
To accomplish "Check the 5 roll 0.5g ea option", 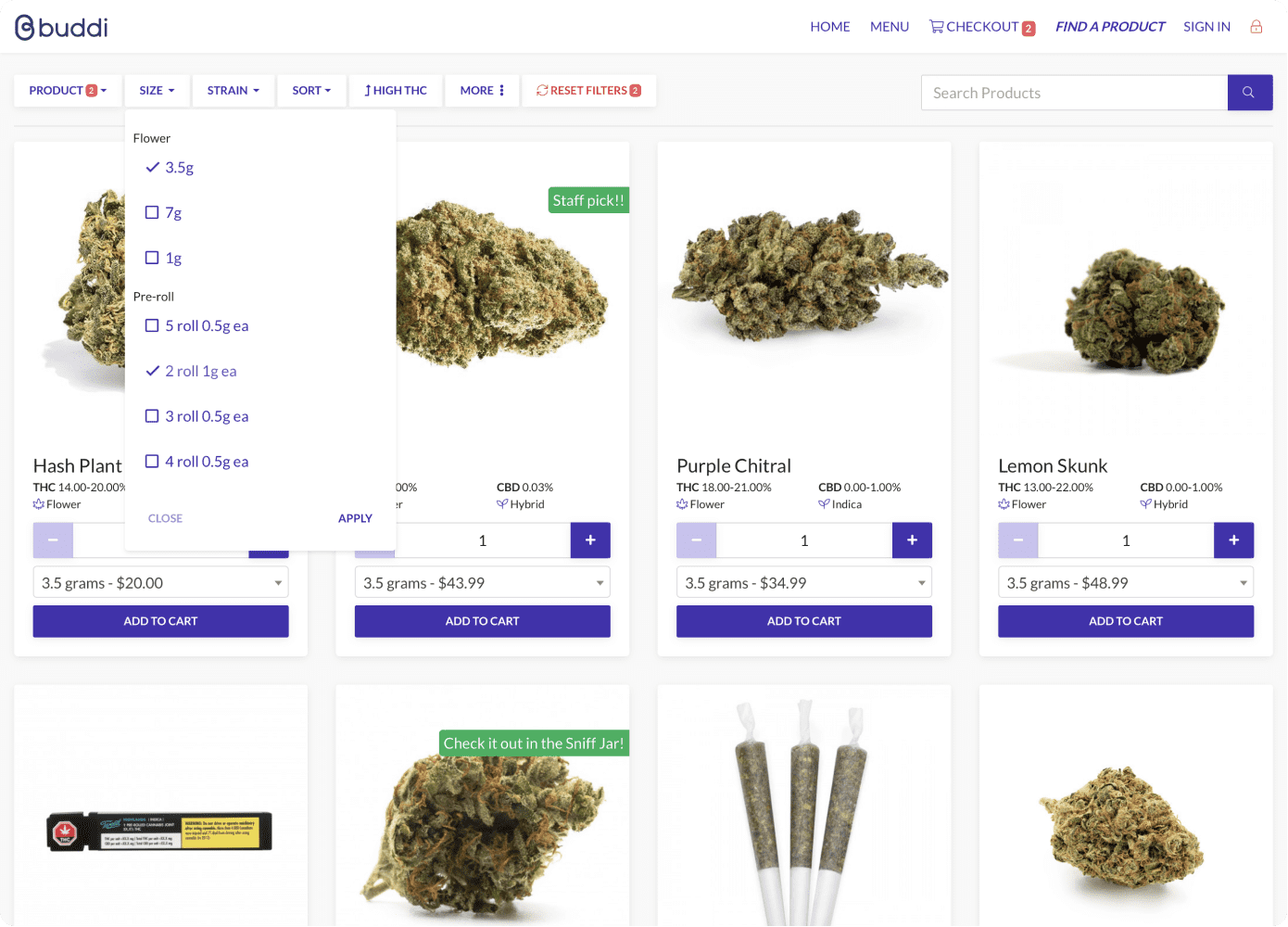I will [196, 326].
